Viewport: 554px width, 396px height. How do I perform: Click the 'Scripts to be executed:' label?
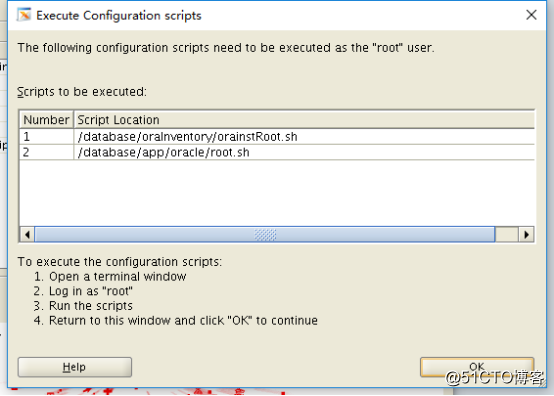click(82, 92)
